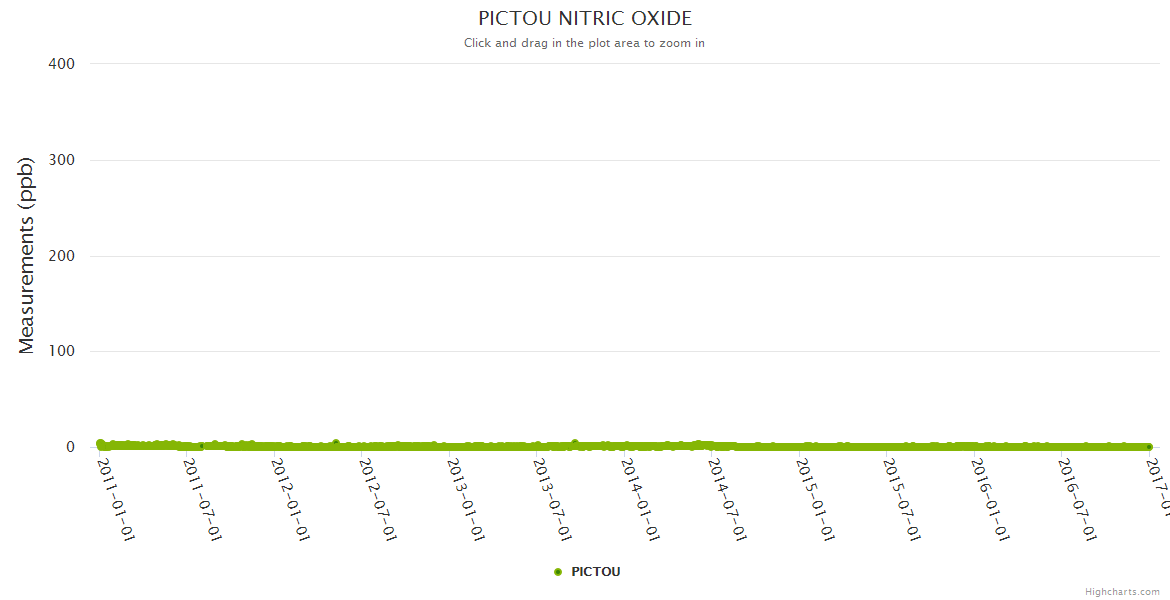This screenshot has height=600, width=1170.
Task: Click the raised data point near 2012-05
Action: [x=336, y=442]
